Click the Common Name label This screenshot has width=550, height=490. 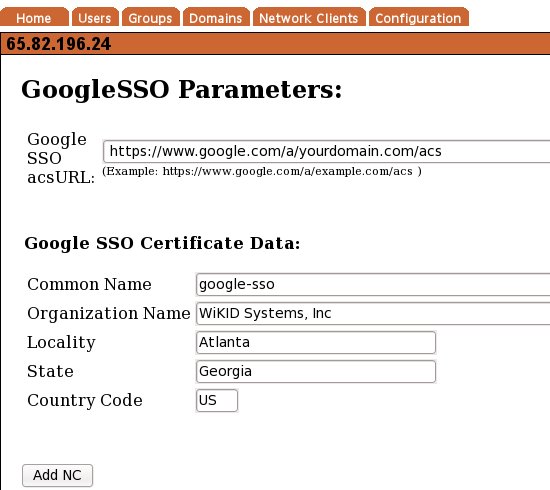(89, 284)
